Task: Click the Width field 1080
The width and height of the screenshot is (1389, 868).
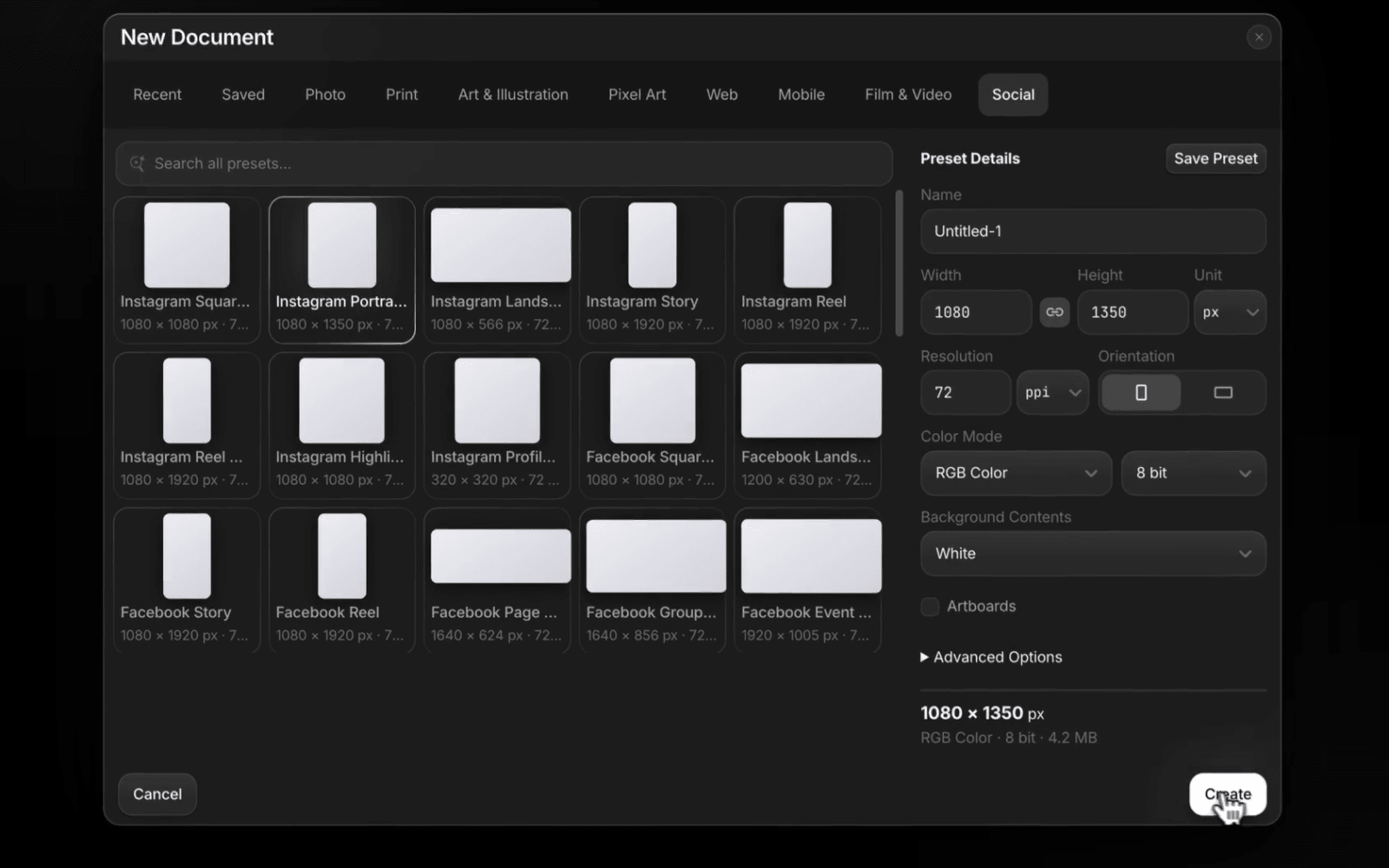Action: [x=976, y=312]
